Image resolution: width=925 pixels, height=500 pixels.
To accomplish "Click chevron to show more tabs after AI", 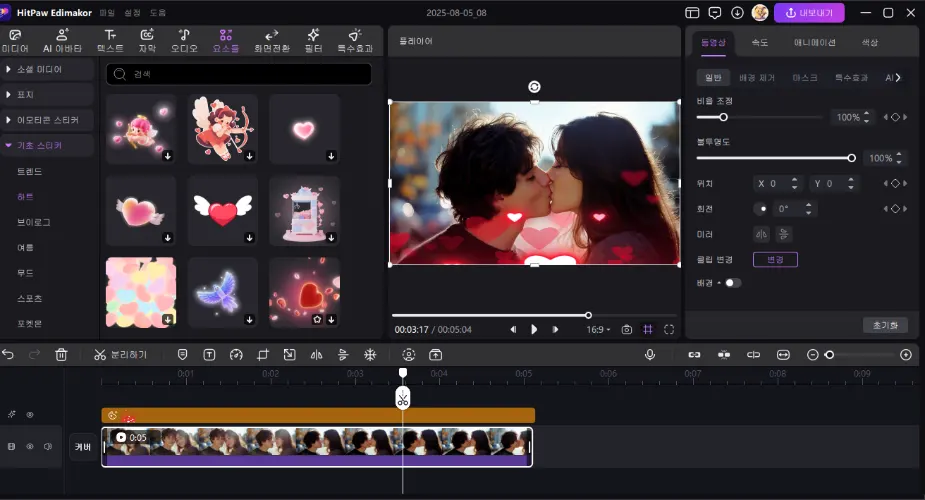I will [898, 77].
